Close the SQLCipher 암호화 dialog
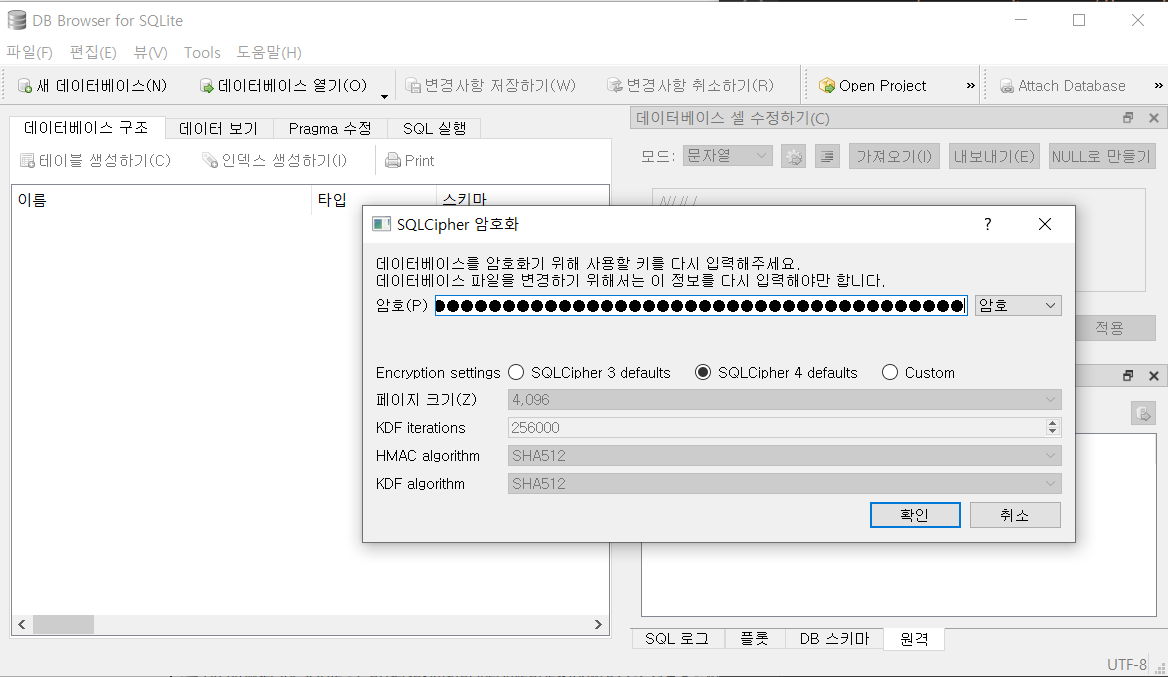Viewport: 1168px width, 677px height. coord(1045,224)
